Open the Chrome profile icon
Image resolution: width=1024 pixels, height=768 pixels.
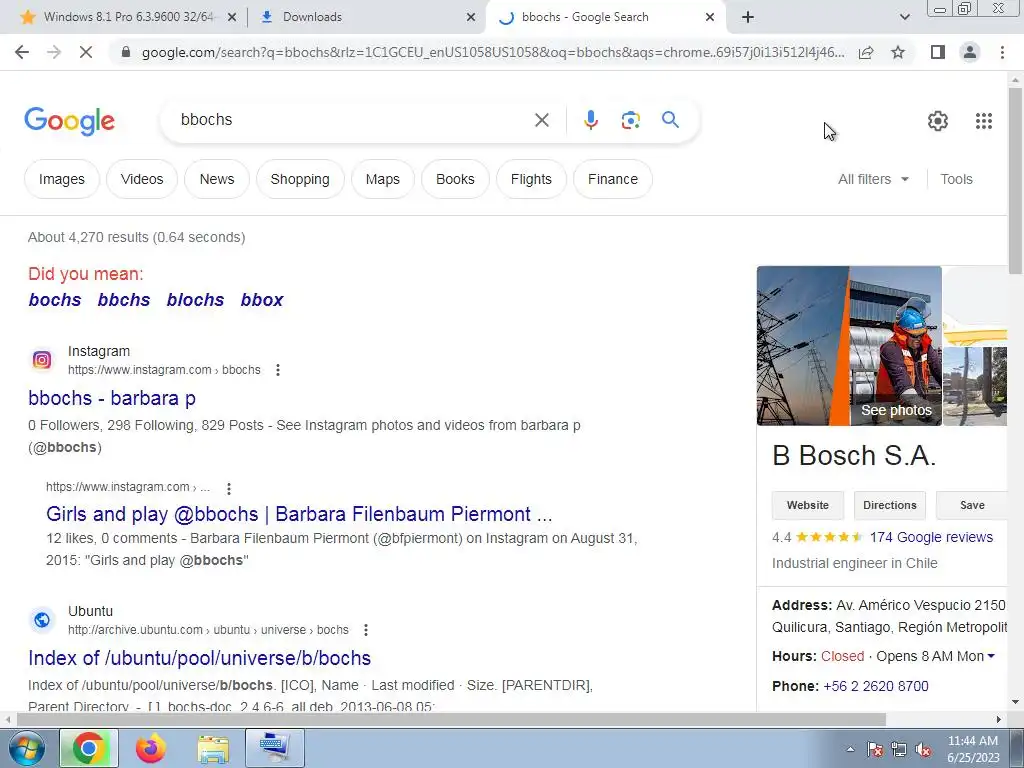(x=970, y=52)
